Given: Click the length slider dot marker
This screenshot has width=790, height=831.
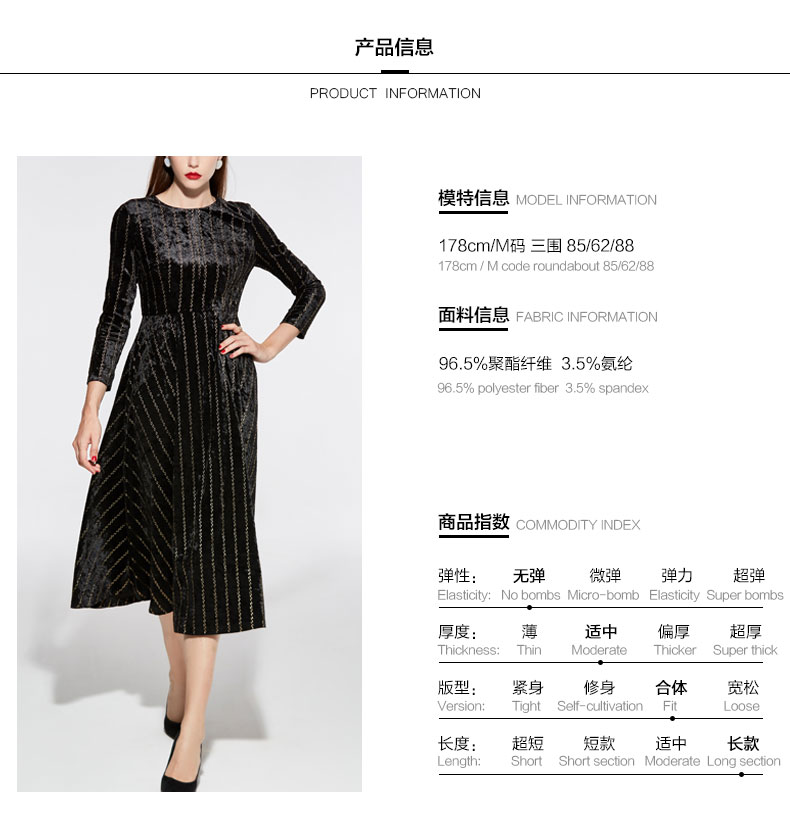Looking at the screenshot, I should [x=742, y=774].
